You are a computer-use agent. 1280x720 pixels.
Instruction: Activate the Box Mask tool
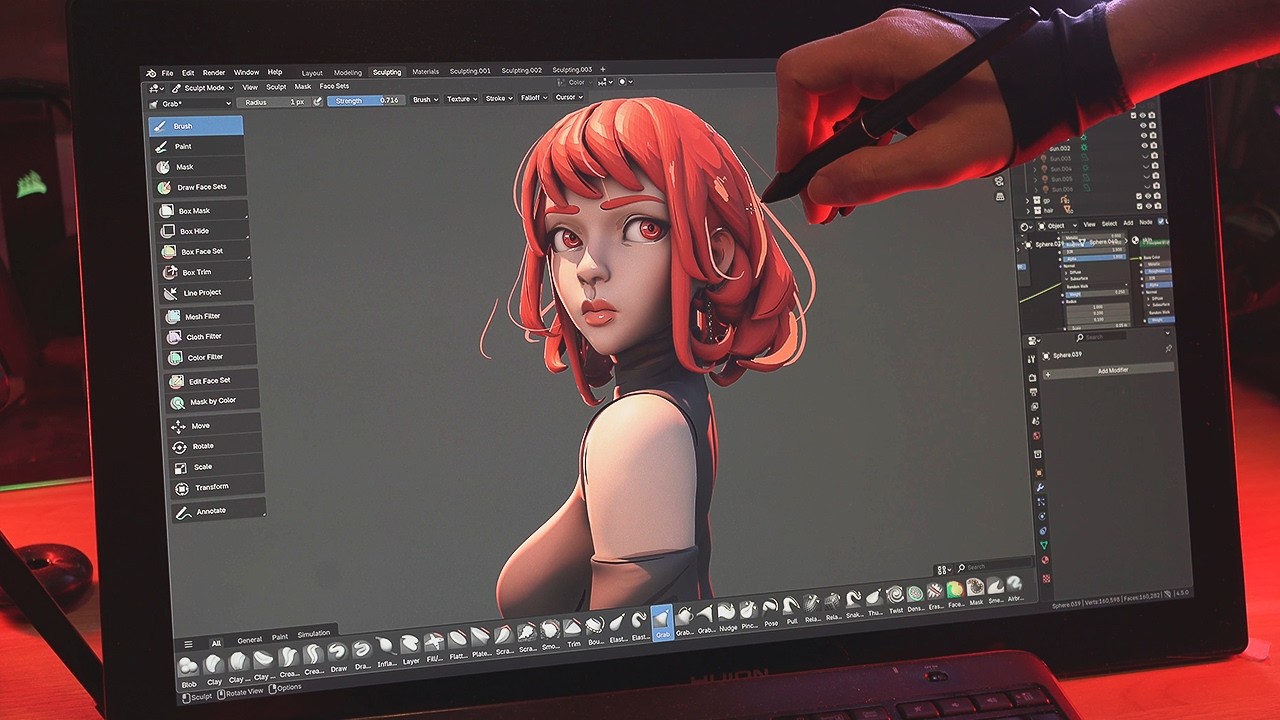[x=201, y=211]
